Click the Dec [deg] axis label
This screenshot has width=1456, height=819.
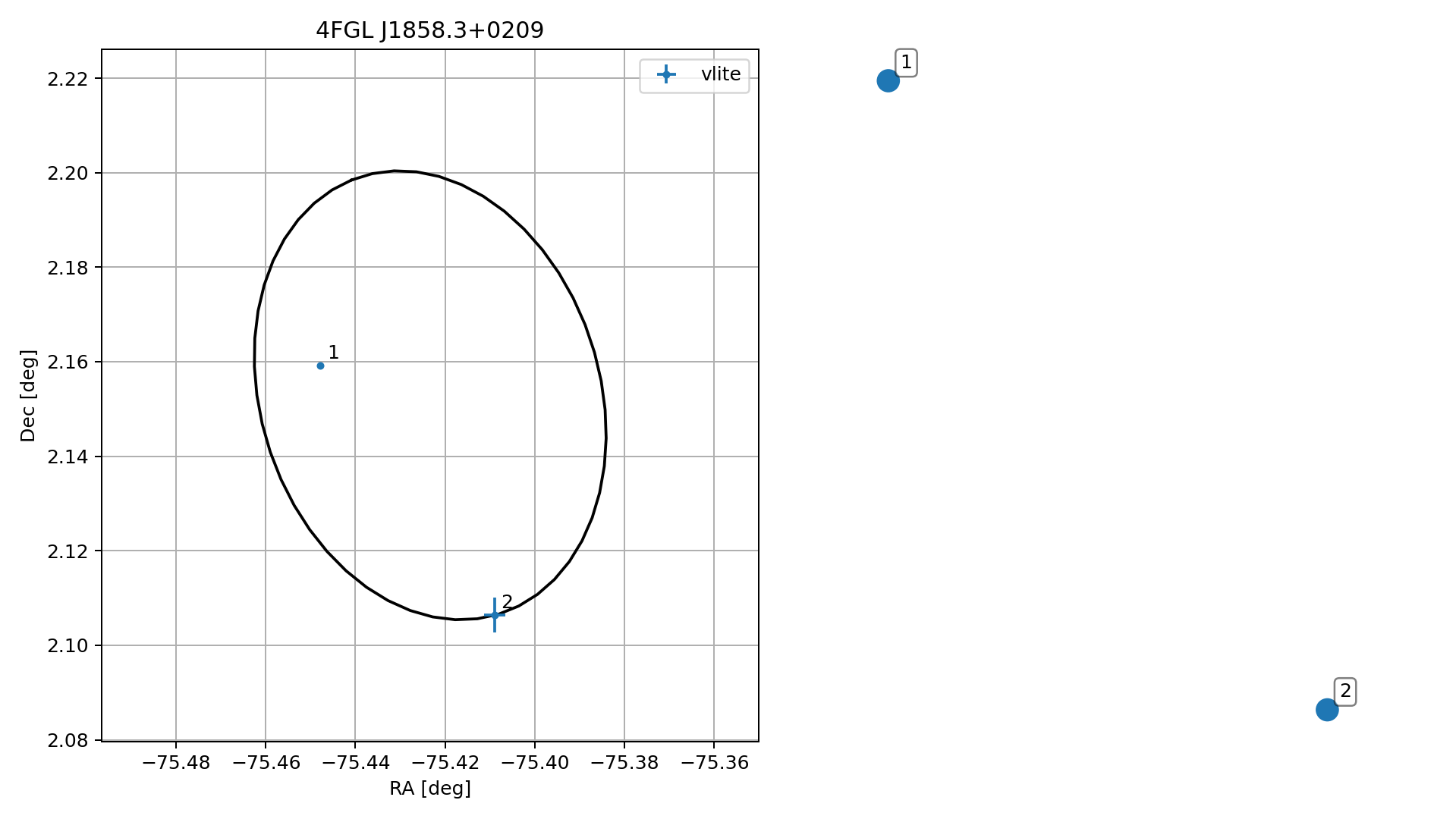click(x=28, y=395)
